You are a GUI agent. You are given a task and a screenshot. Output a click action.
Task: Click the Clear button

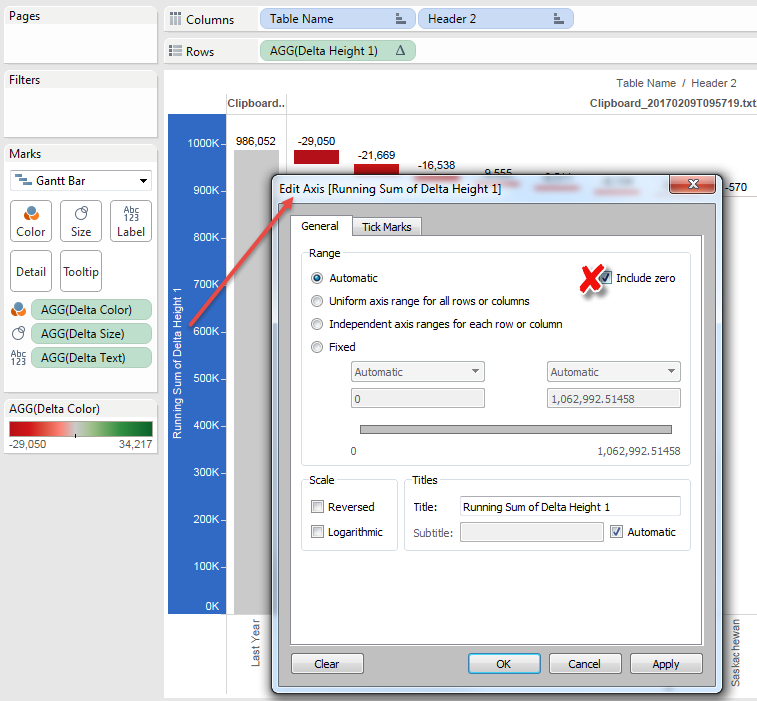pyautogui.click(x=327, y=664)
